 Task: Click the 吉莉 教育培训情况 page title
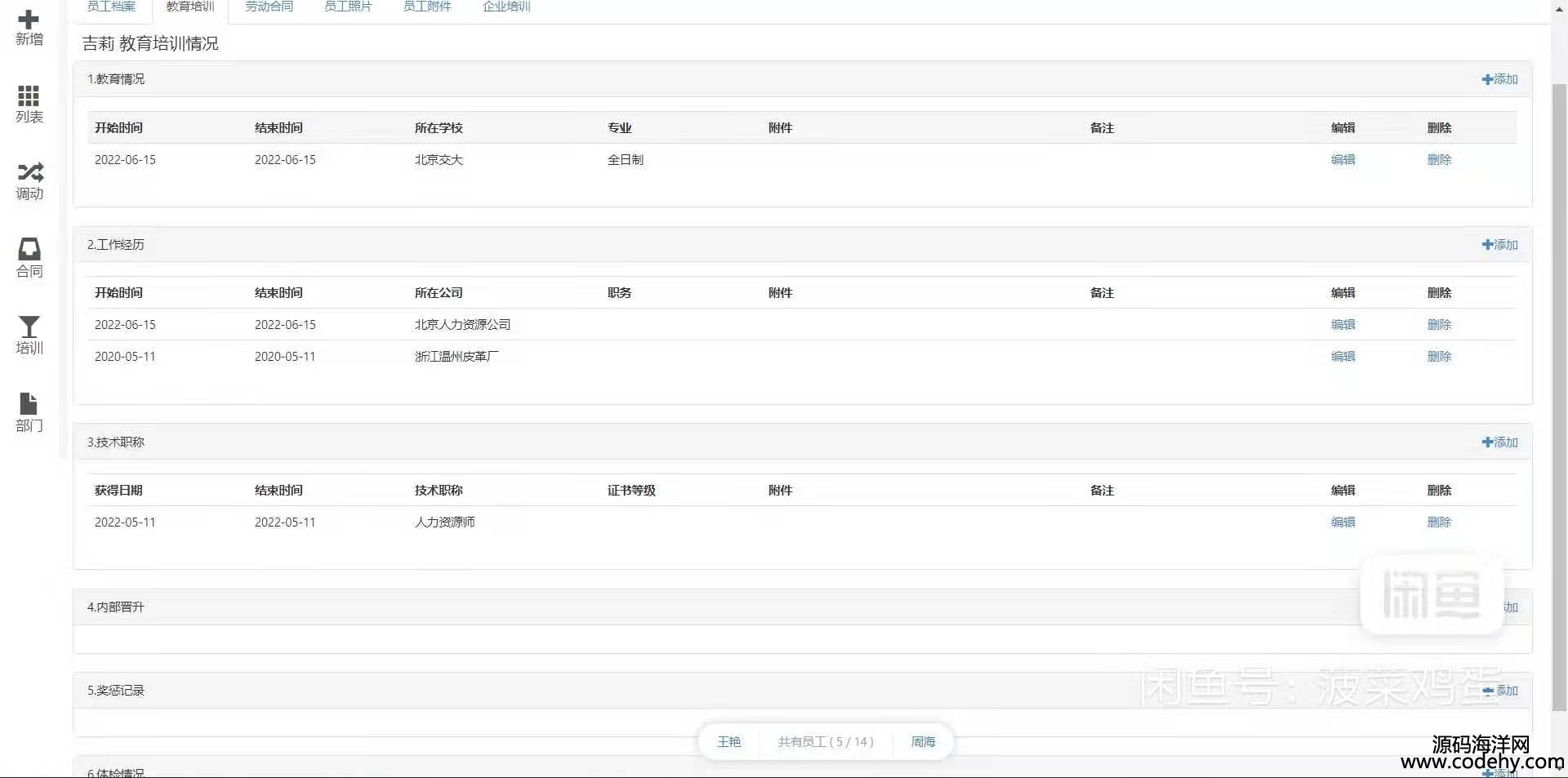pyautogui.click(x=150, y=43)
